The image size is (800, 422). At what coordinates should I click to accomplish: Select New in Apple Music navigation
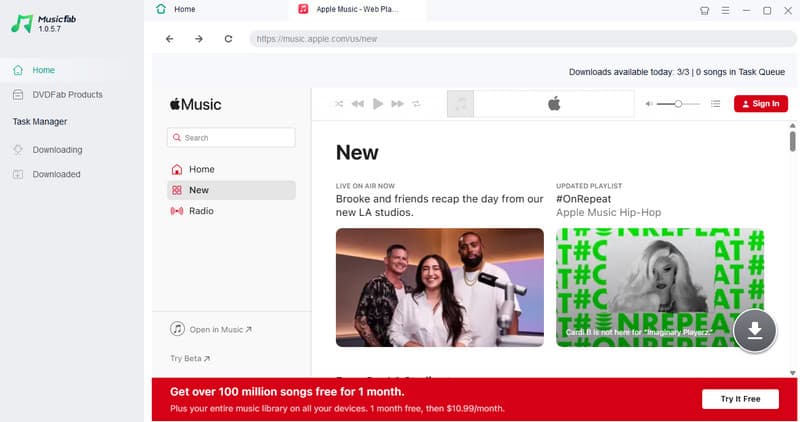point(231,190)
